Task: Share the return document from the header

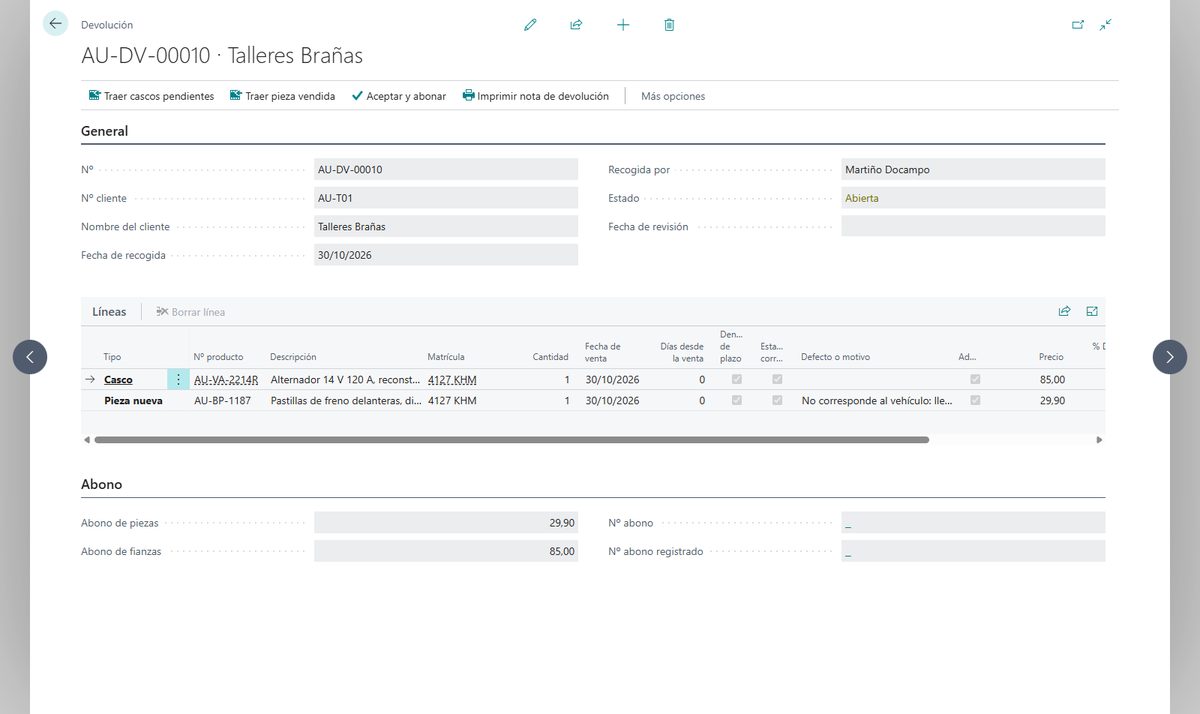Action: coord(576,25)
